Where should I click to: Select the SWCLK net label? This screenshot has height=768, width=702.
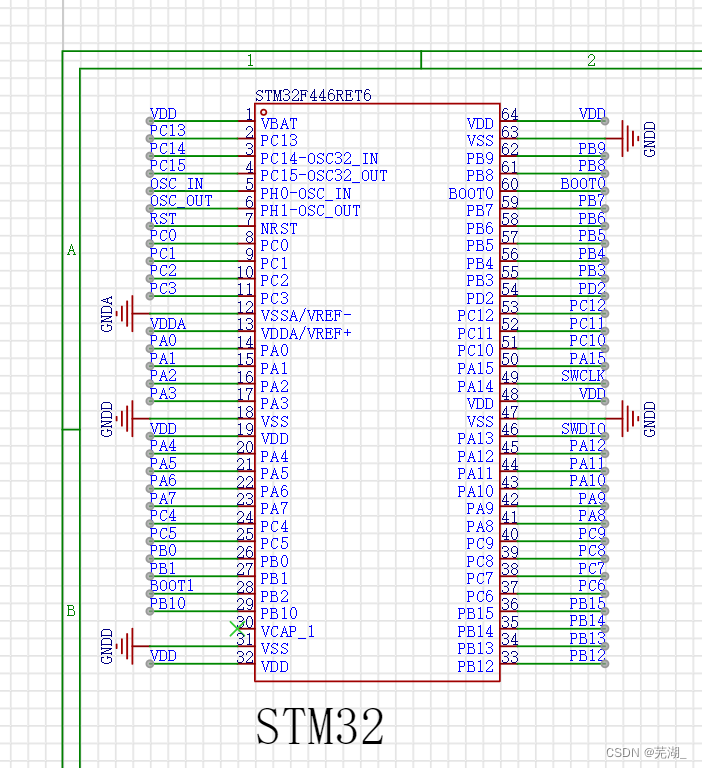click(583, 376)
